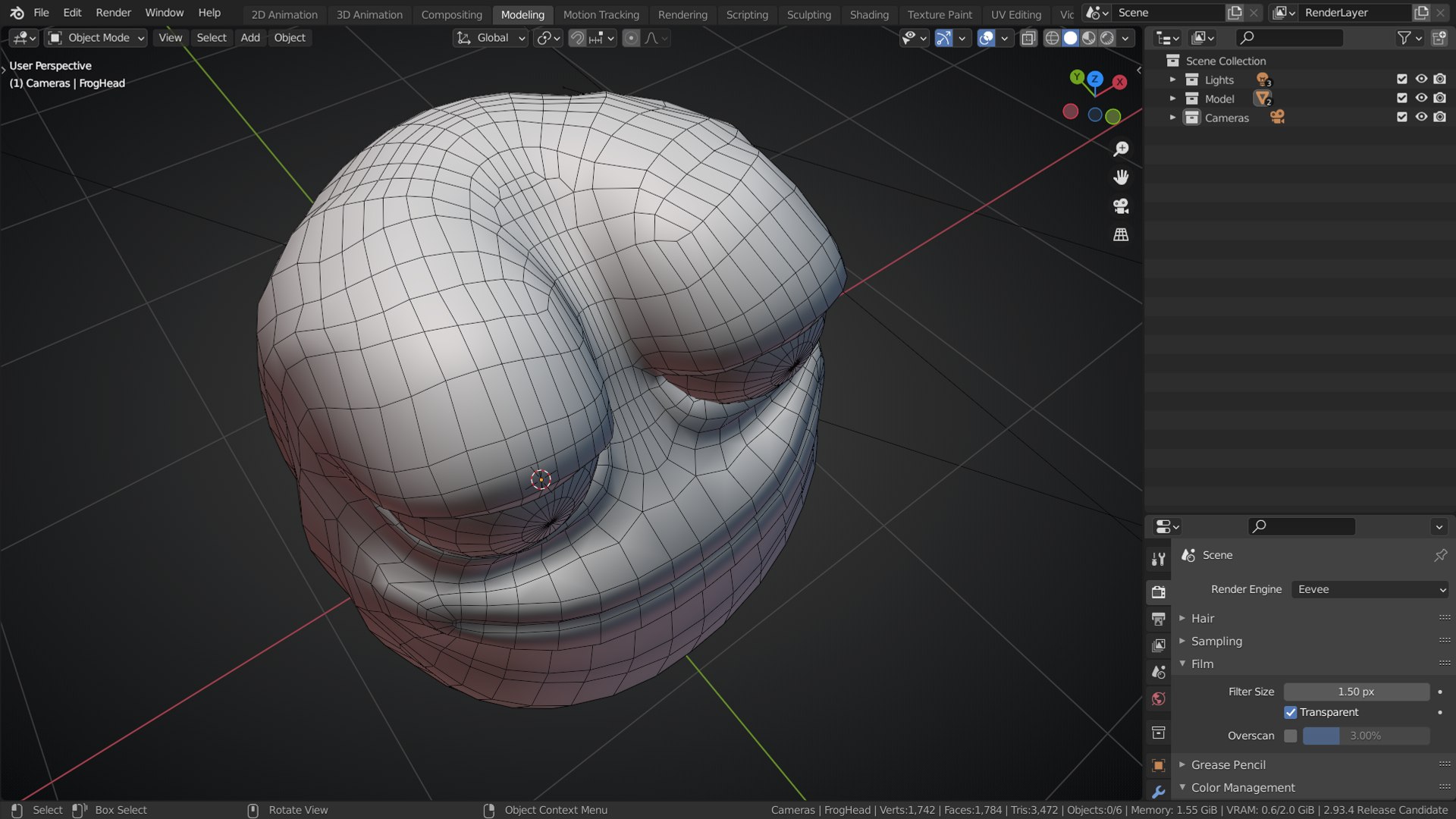The image size is (1456, 819).
Task: Open the pivot point dropdown
Action: click(x=548, y=38)
